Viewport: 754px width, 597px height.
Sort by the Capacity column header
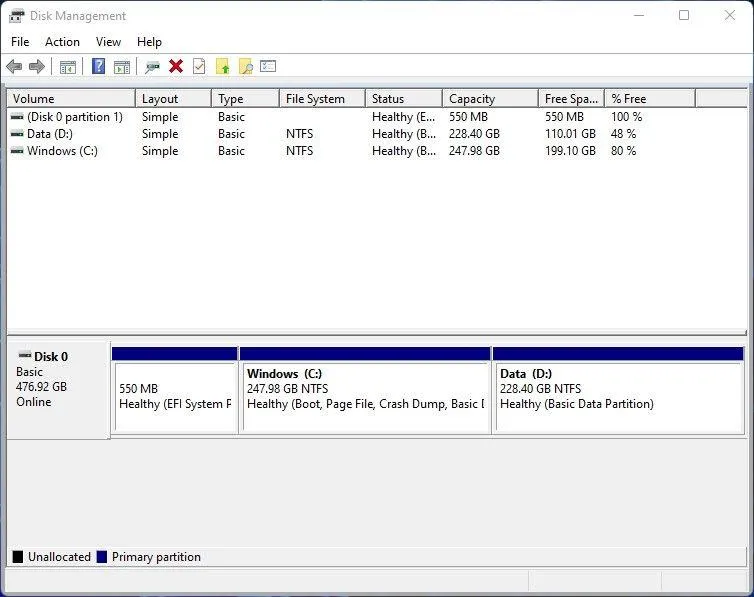[x=490, y=99]
